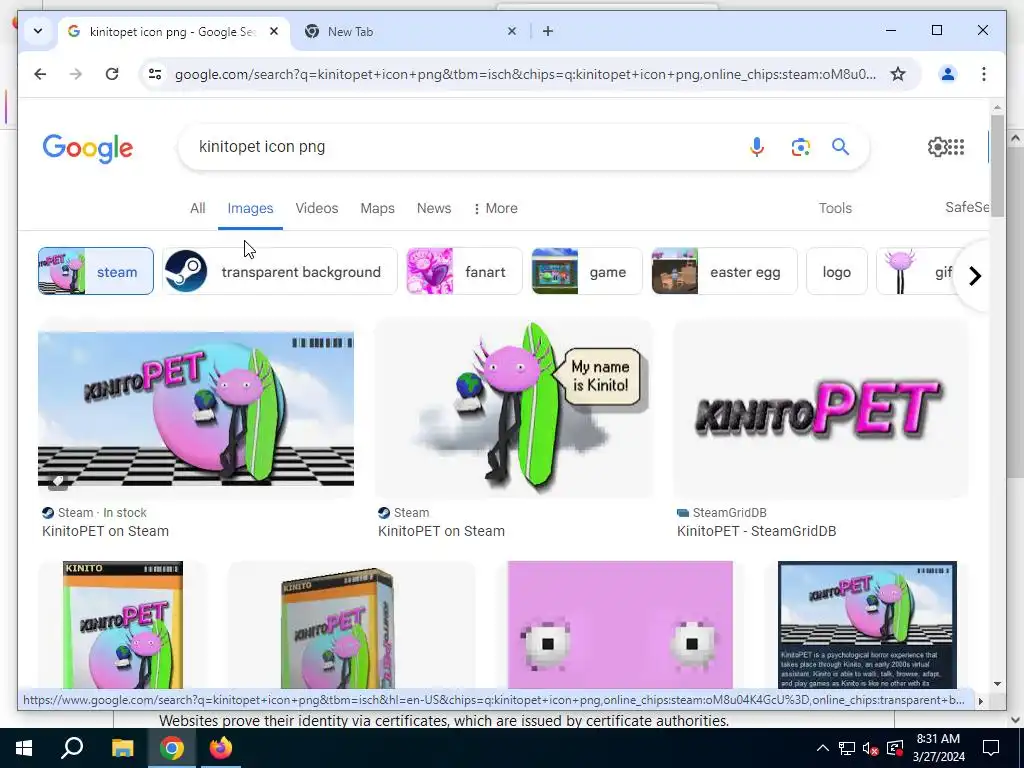Open a new tab with plus button
The width and height of the screenshot is (1024, 768).
pos(548,31)
